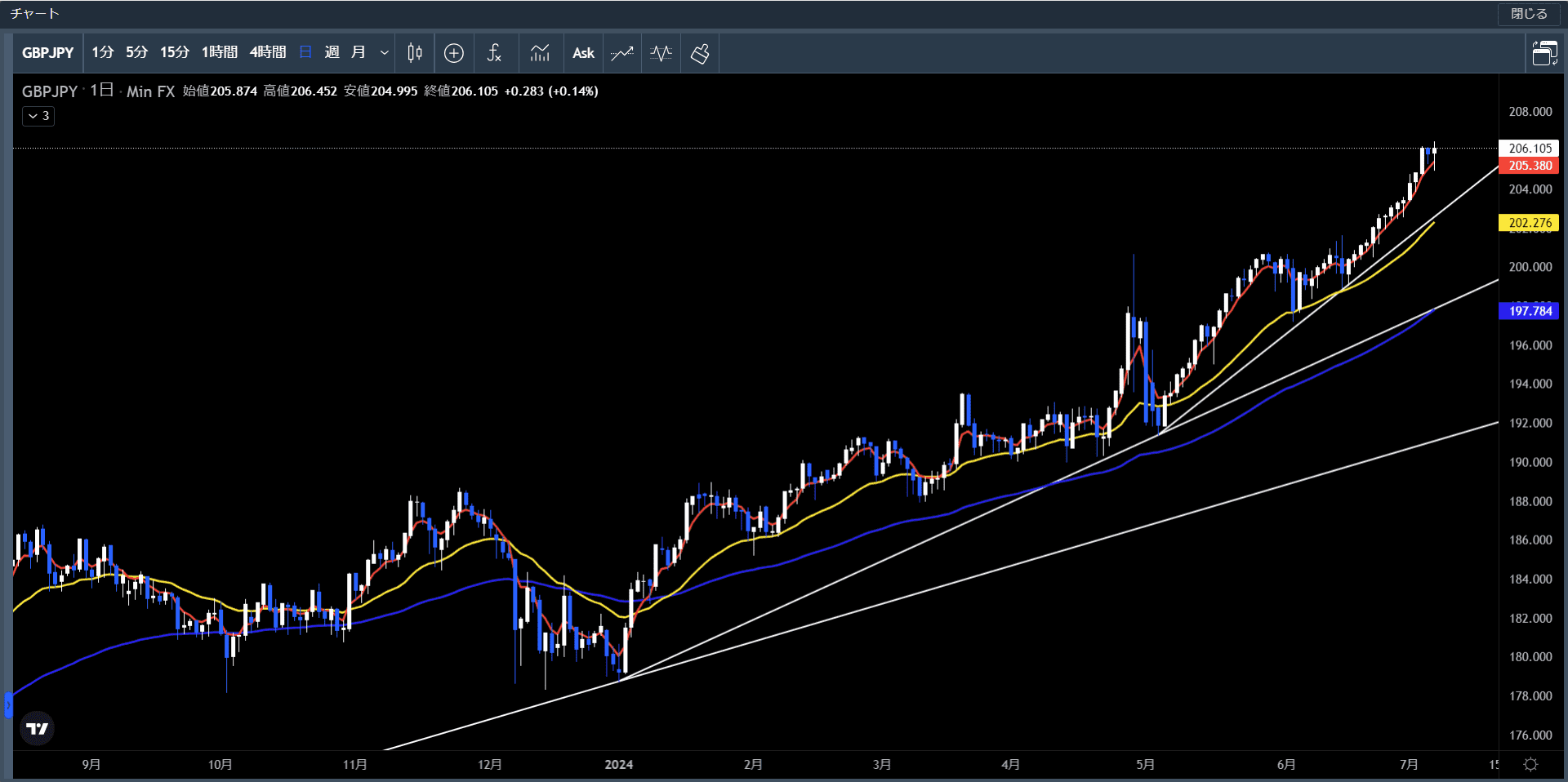Click the 176.000 price axis label
This screenshot has width=1568, height=782.
[1530, 735]
